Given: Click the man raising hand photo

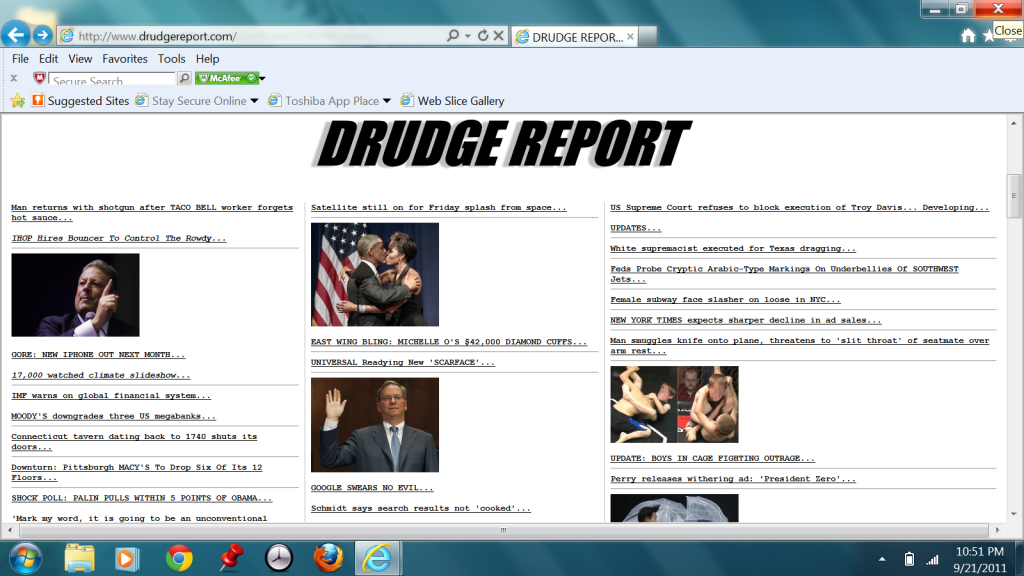Looking at the screenshot, I should [375, 424].
